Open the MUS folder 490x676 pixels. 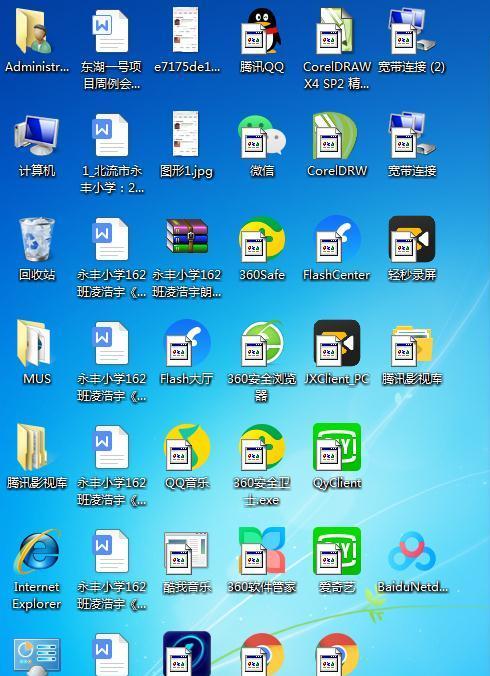[x=34, y=343]
